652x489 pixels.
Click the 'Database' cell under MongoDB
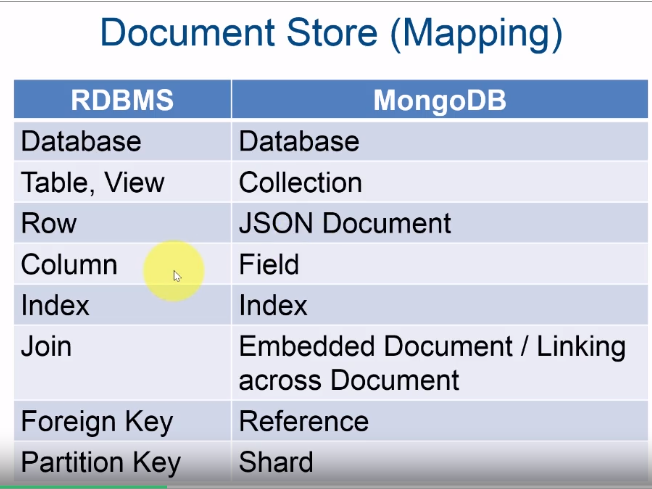(440, 141)
